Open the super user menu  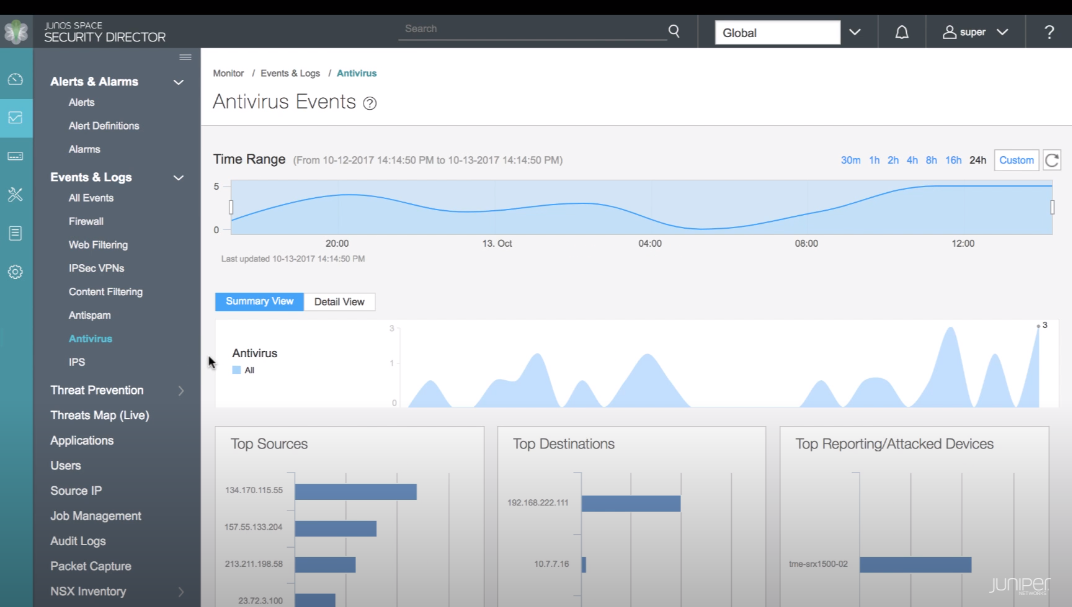click(x=975, y=32)
